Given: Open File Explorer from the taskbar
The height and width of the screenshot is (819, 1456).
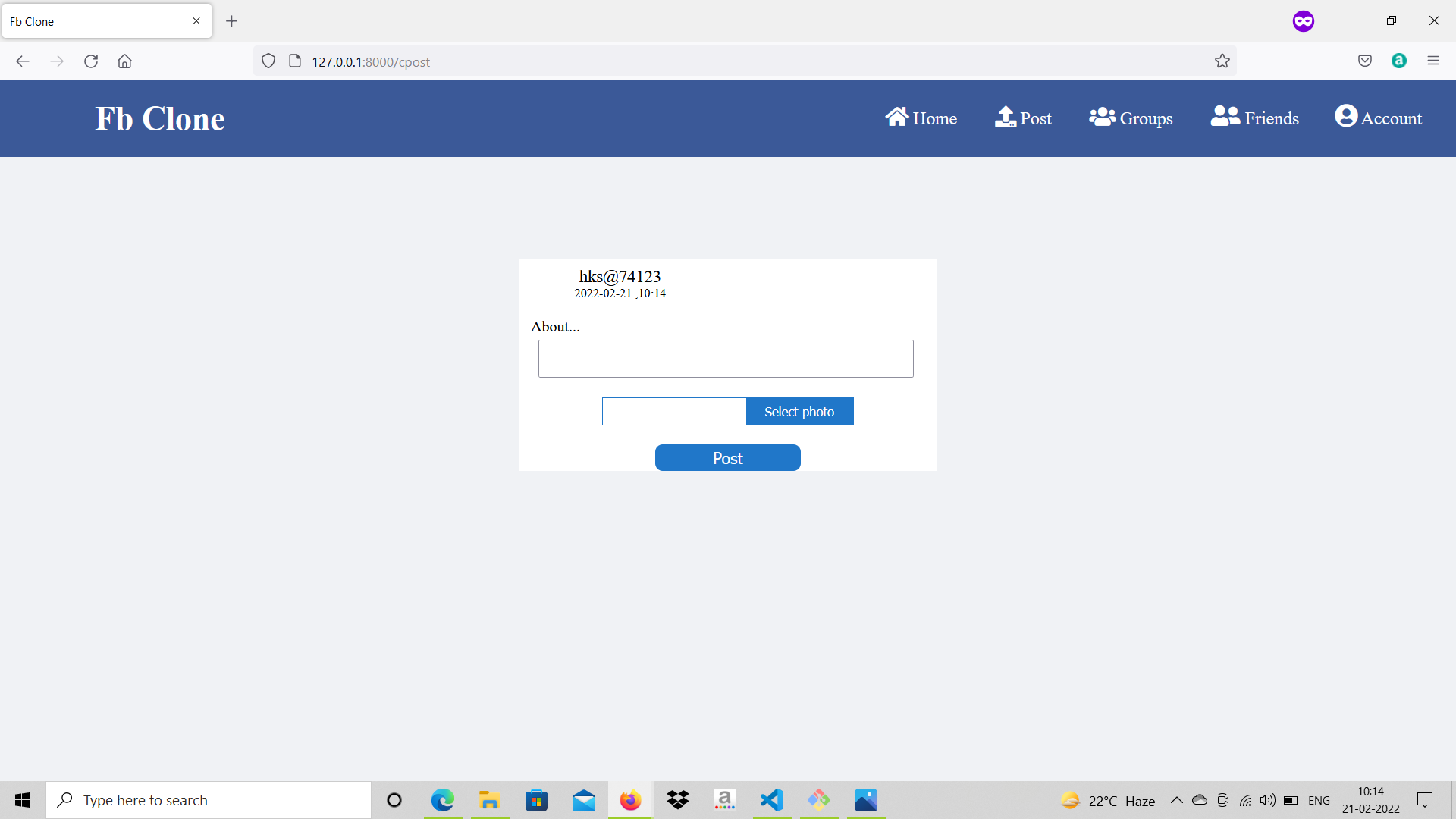Looking at the screenshot, I should (x=490, y=800).
